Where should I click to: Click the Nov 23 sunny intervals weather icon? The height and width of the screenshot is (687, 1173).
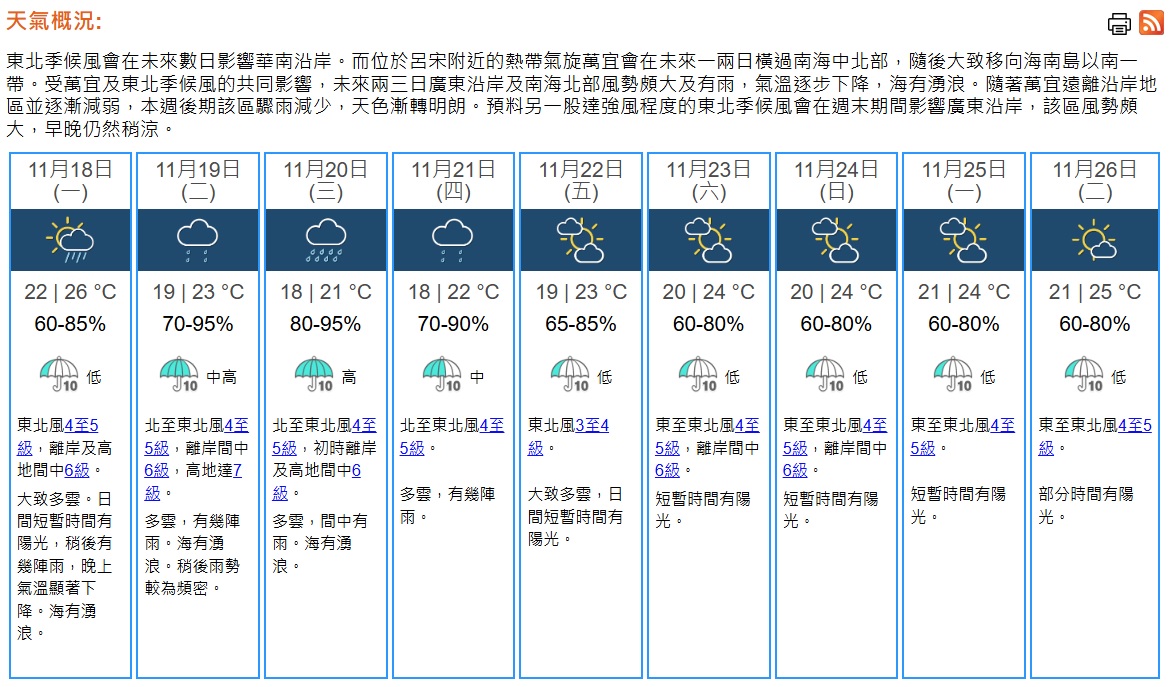709,240
